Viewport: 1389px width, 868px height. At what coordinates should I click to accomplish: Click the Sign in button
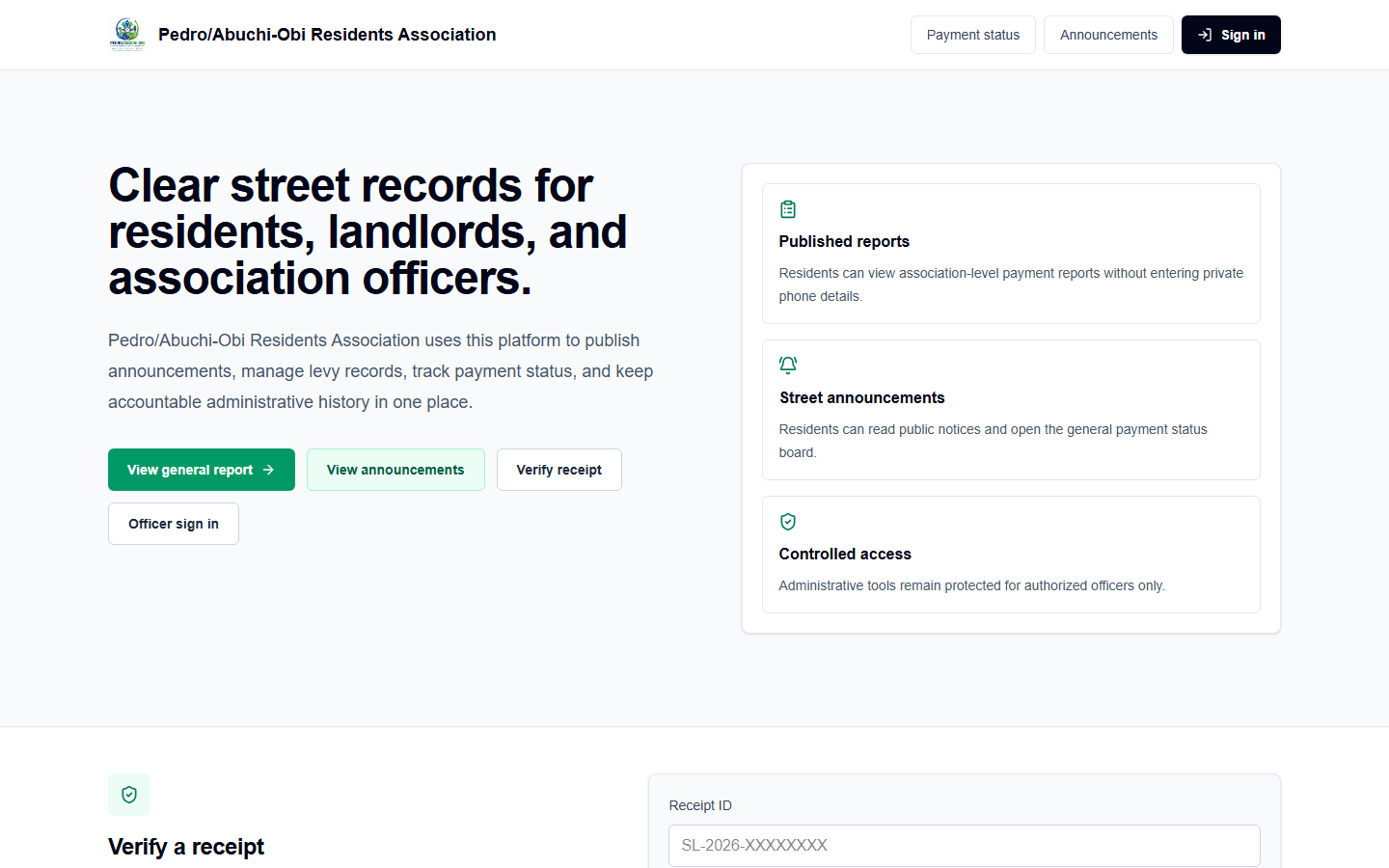click(1231, 35)
